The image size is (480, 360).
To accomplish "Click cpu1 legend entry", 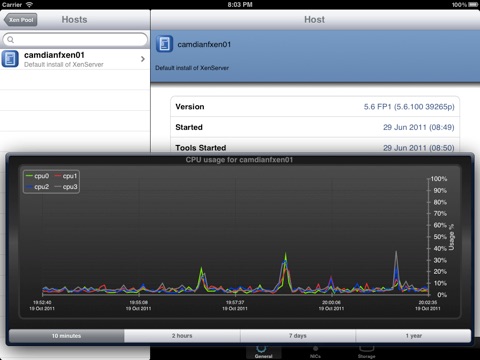I will click(x=66, y=176).
